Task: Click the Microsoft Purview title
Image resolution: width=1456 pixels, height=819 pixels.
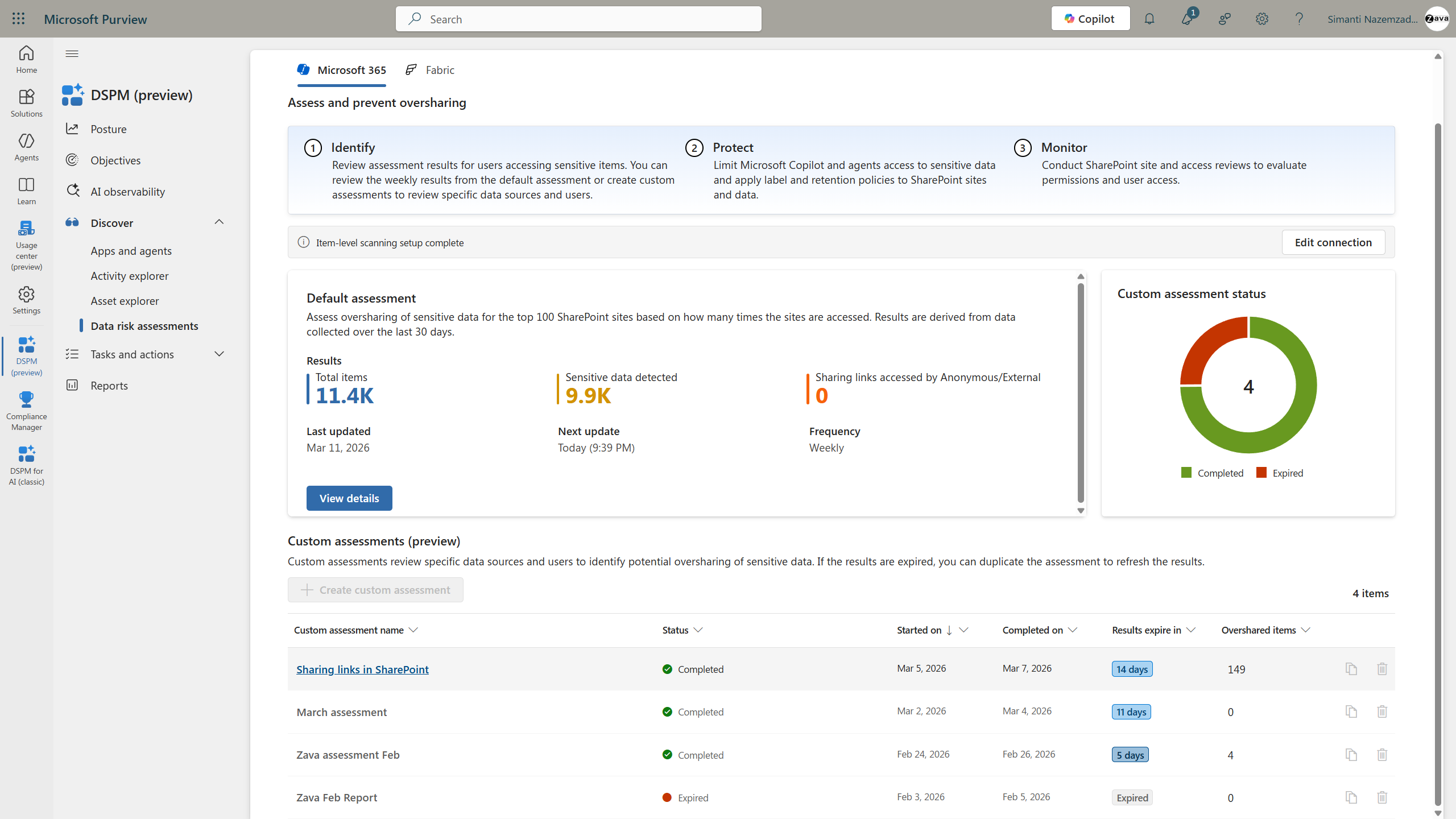Action: (96, 19)
